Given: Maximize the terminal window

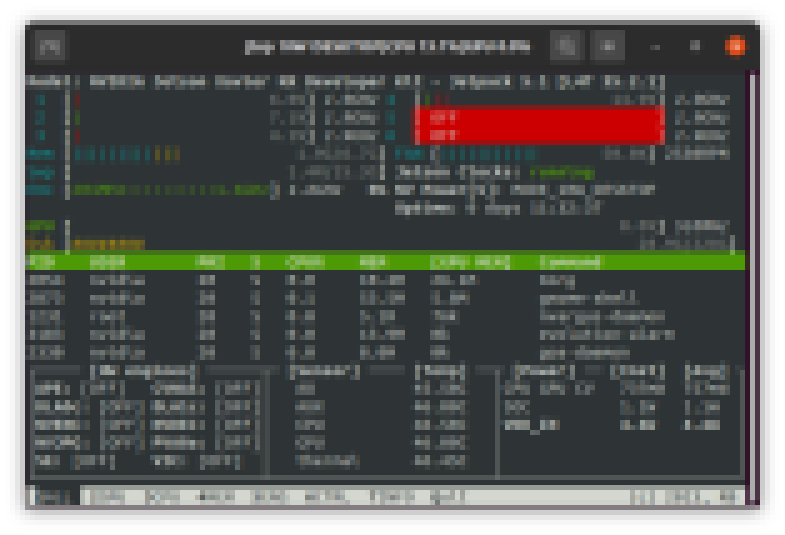Looking at the screenshot, I should [695, 47].
